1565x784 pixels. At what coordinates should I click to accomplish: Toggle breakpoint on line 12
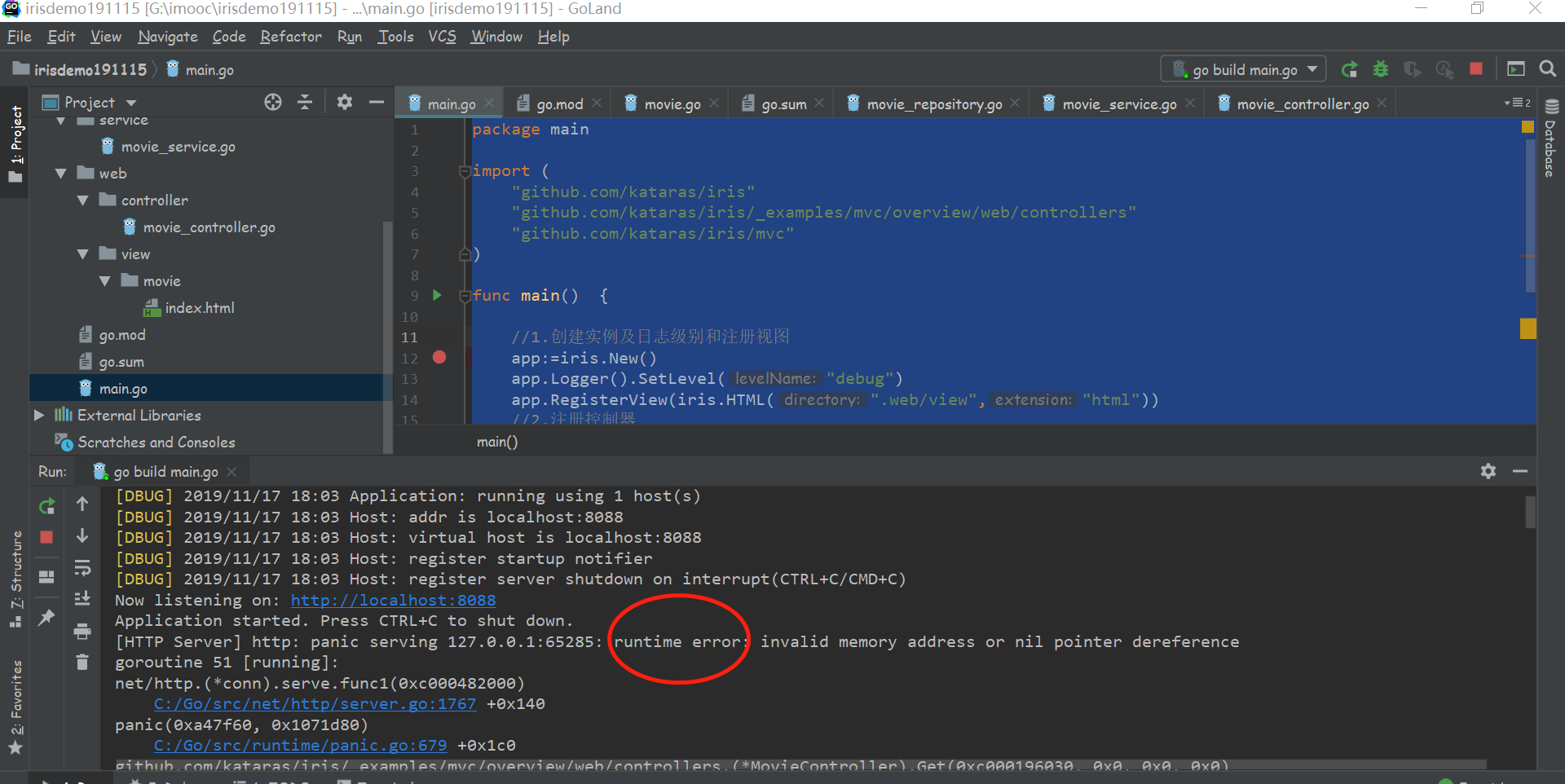(x=439, y=357)
